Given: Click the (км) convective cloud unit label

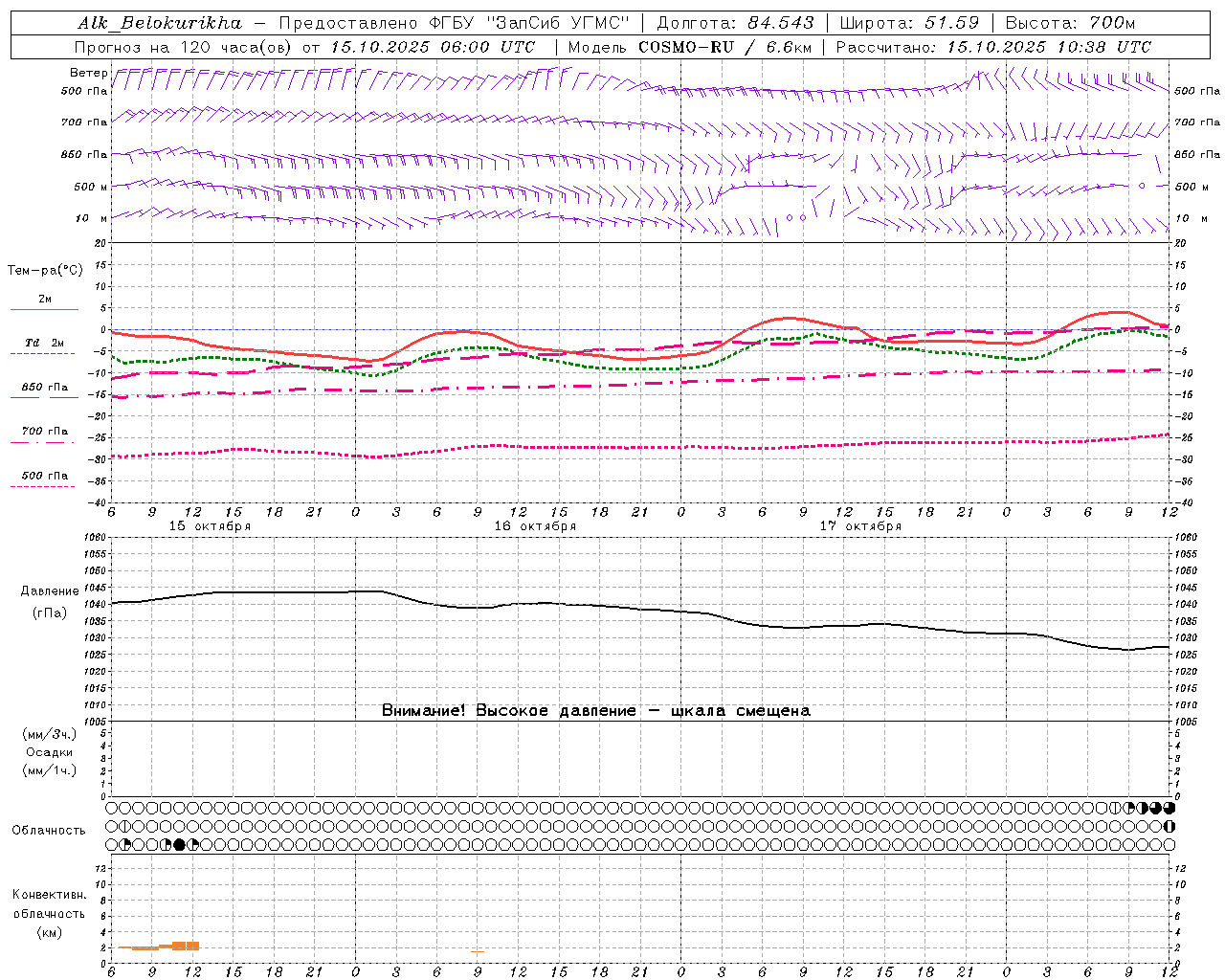Looking at the screenshot, I should click(x=49, y=932).
